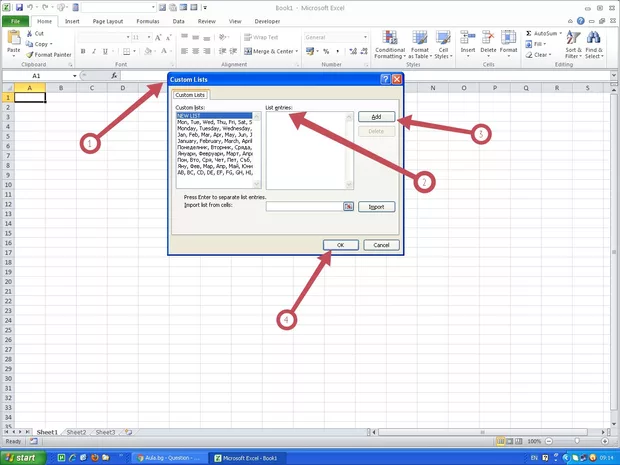Image resolution: width=620 pixels, height=465 pixels.
Task: Select Monday, Tuesday, Wednesday list entry
Action: pos(214,128)
